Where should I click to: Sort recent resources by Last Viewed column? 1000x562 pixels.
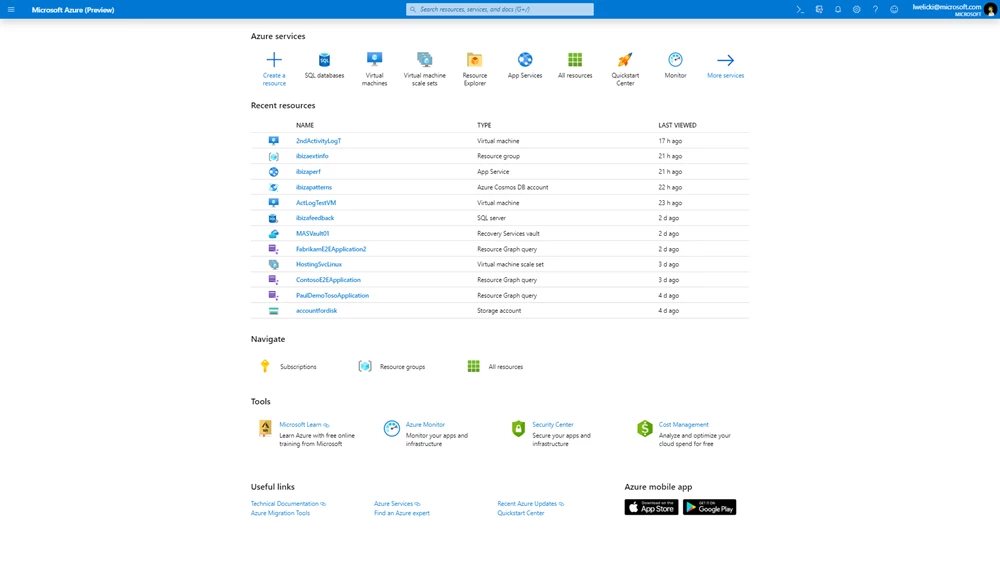coord(677,125)
